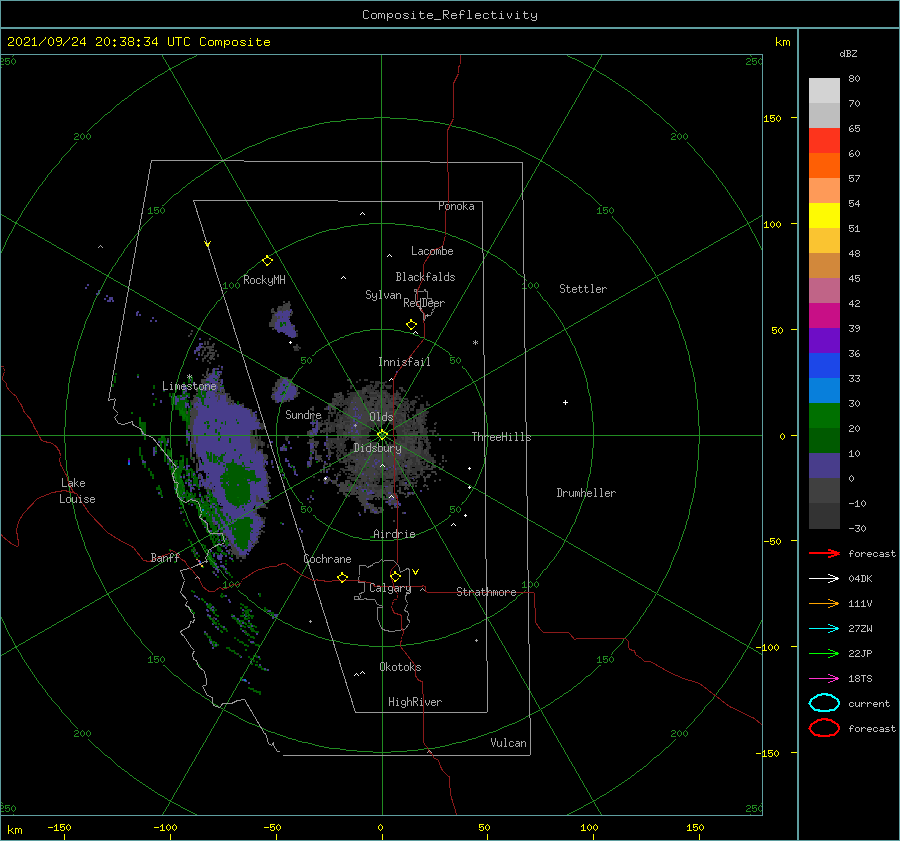The height and width of the screenshot is (841, 900).
Task: Click the magenta 18TS arrow in legend
Action: click(824, 679)
